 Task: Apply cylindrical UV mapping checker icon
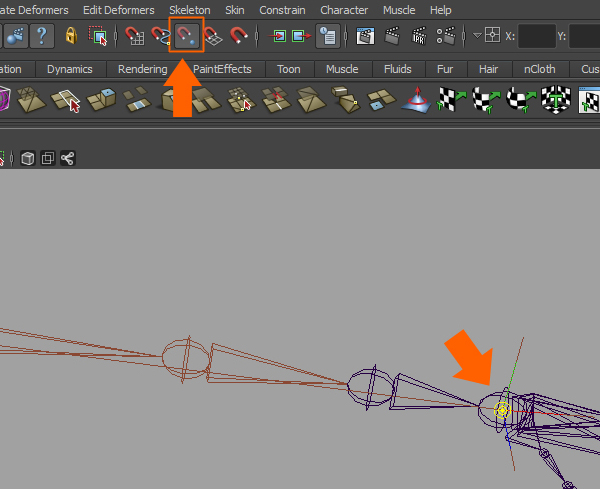[x=486, y=99]
